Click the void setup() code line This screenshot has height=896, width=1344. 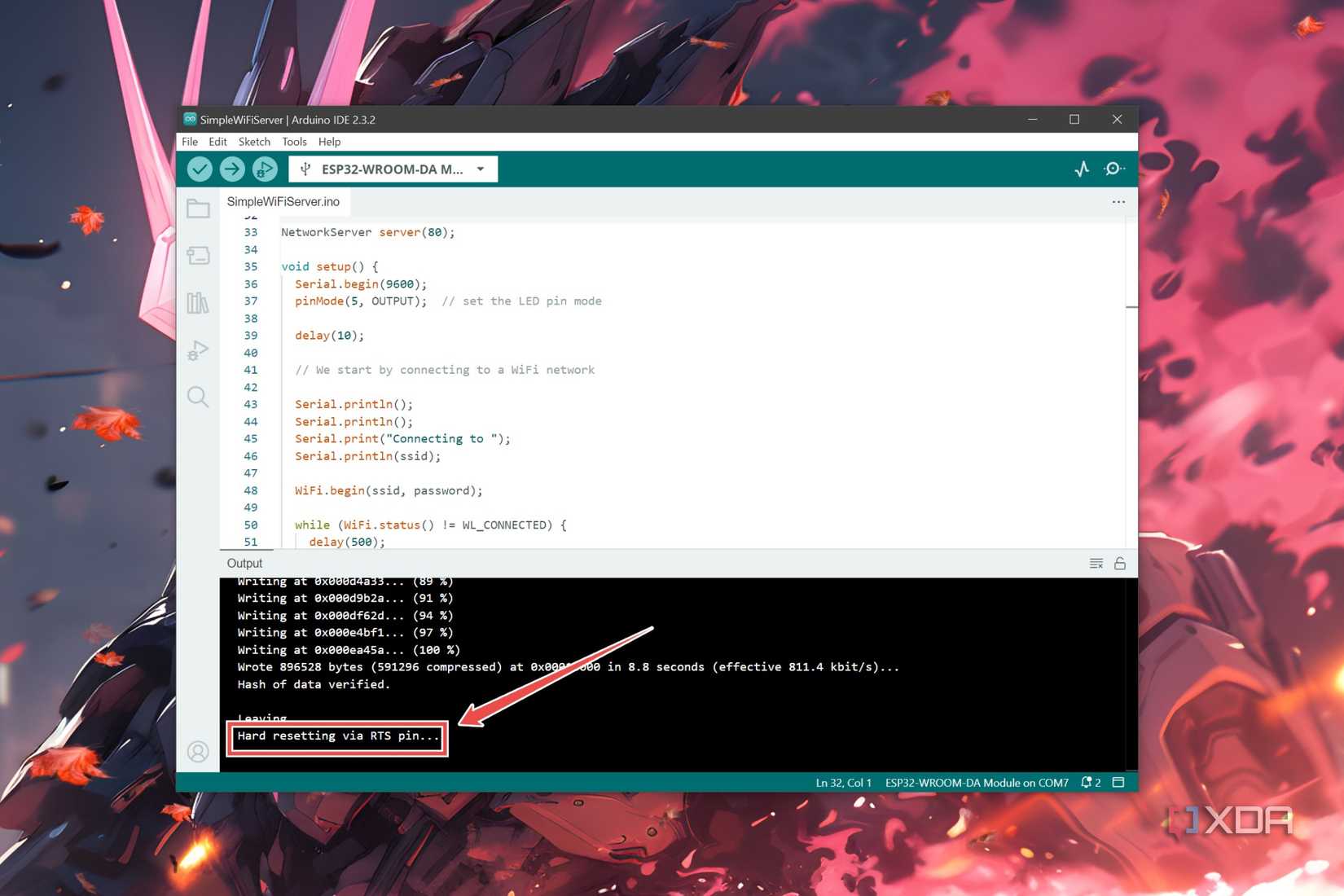[x=329, y=266]
